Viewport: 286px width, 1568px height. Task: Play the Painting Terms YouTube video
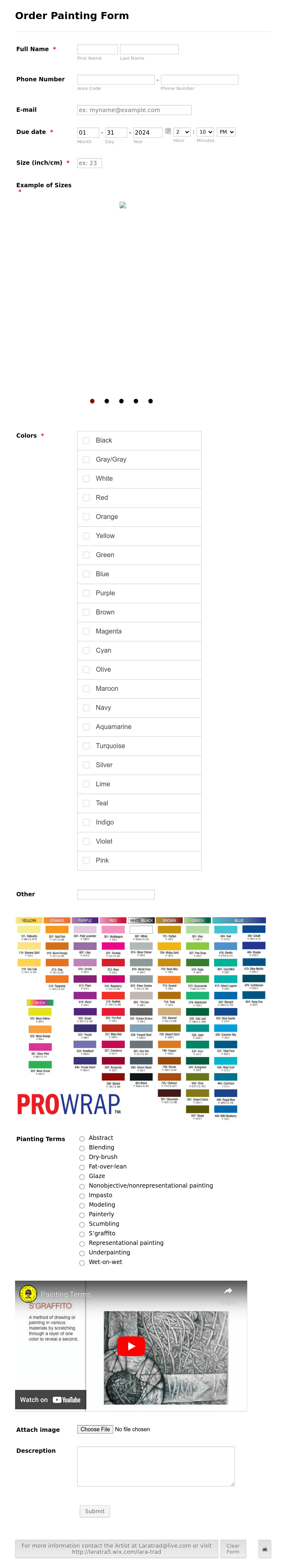coord(131,1346)
